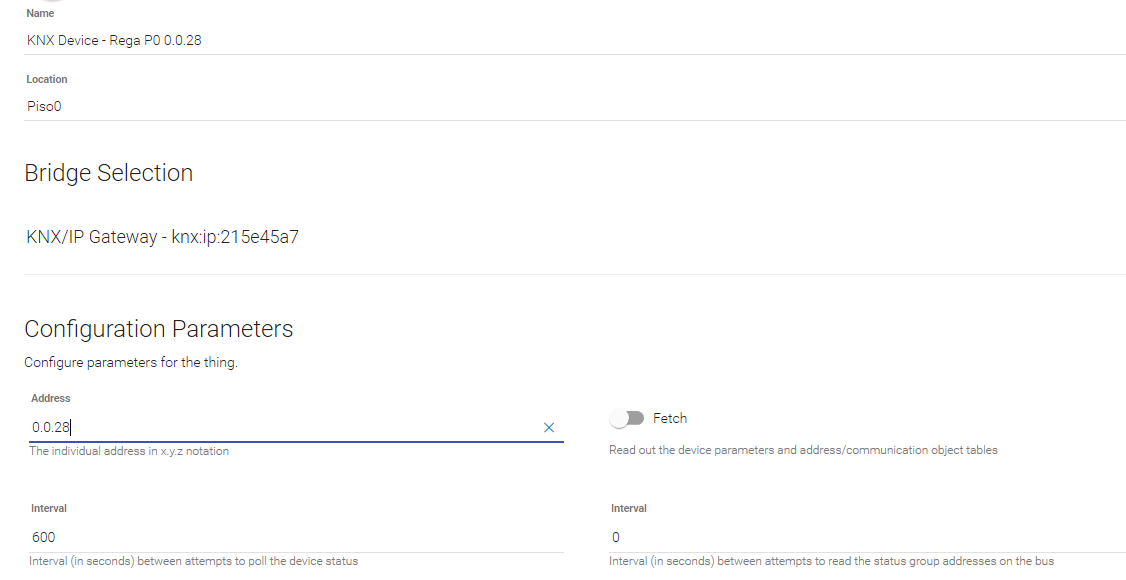
Task: Click the Fetch label text
Action: point(670,418)
